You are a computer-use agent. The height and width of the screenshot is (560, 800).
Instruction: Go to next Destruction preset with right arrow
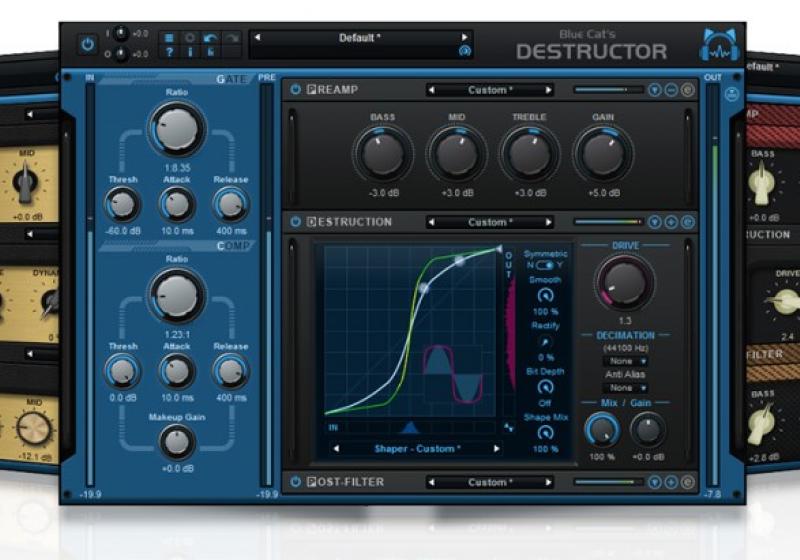549,222
